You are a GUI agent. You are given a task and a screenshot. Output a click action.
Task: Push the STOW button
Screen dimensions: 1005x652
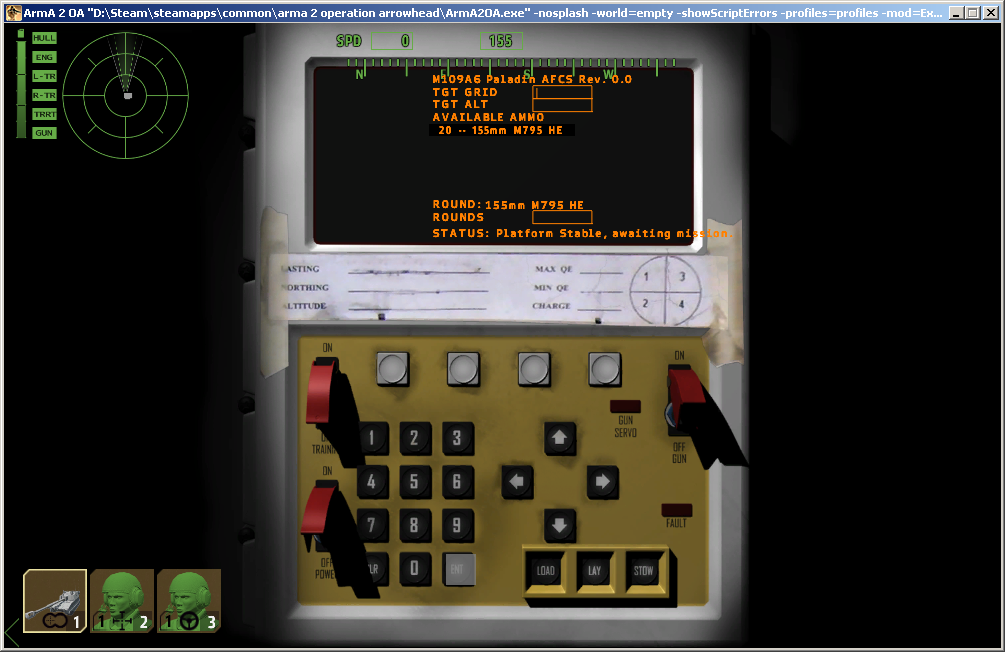pos(644,571)
